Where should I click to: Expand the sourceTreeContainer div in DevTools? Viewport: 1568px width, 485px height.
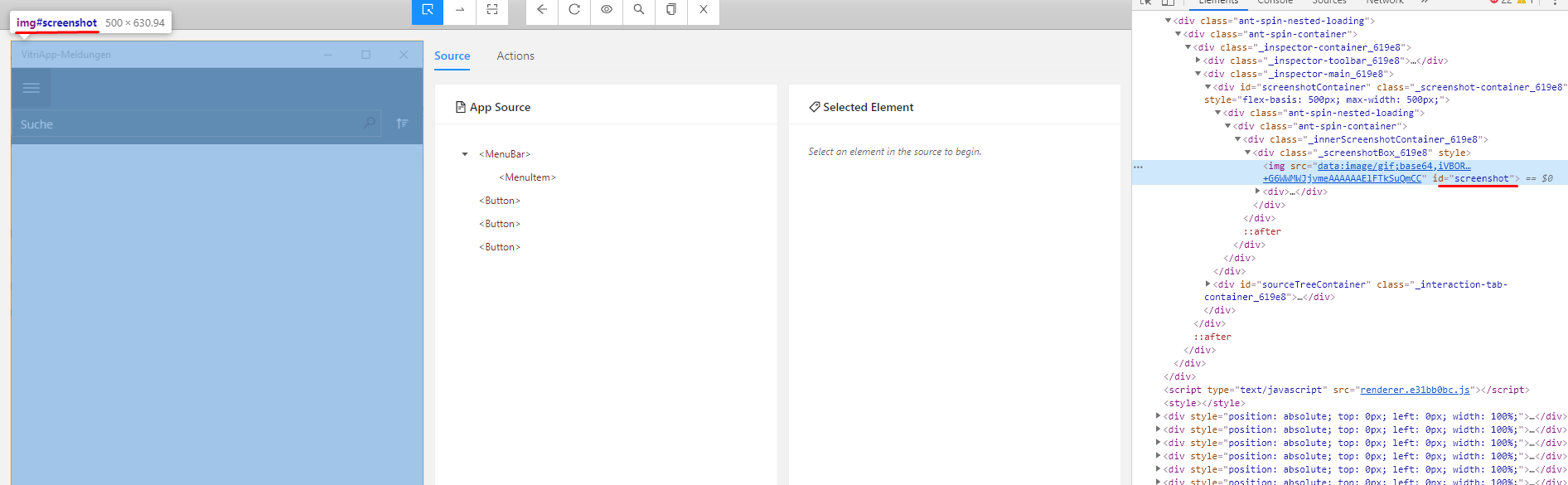tap(1208, 284)
